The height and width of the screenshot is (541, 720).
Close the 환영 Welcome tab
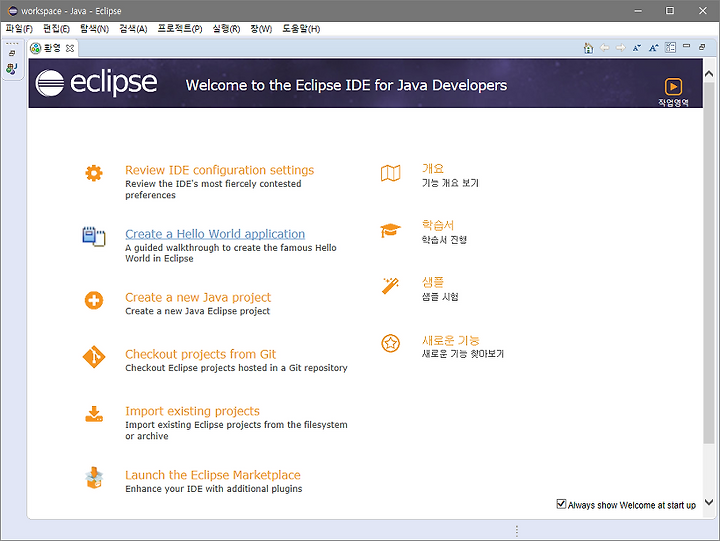tap(70, 48)
